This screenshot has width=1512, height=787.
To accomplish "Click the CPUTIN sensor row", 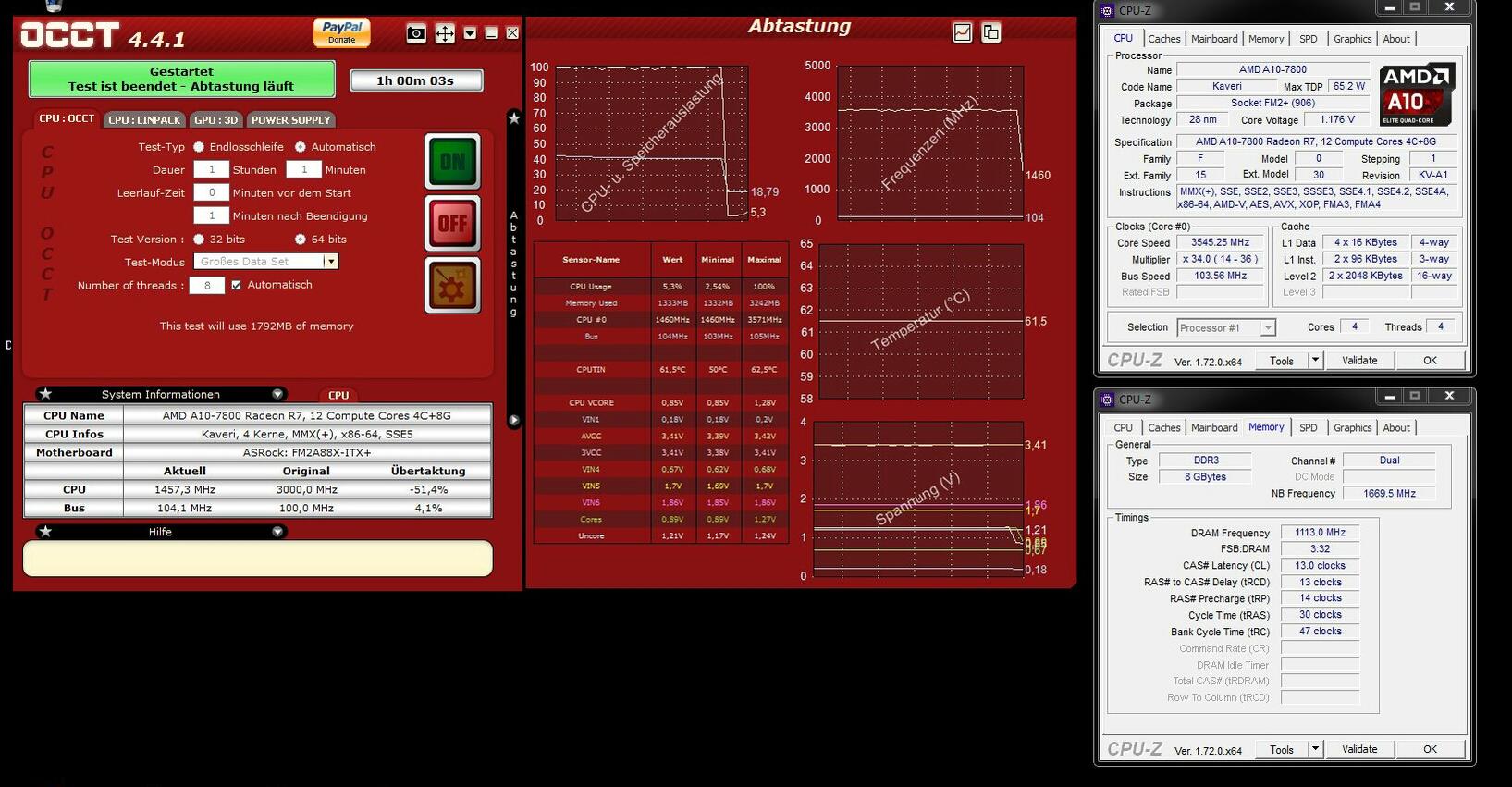I will [661, 370].
